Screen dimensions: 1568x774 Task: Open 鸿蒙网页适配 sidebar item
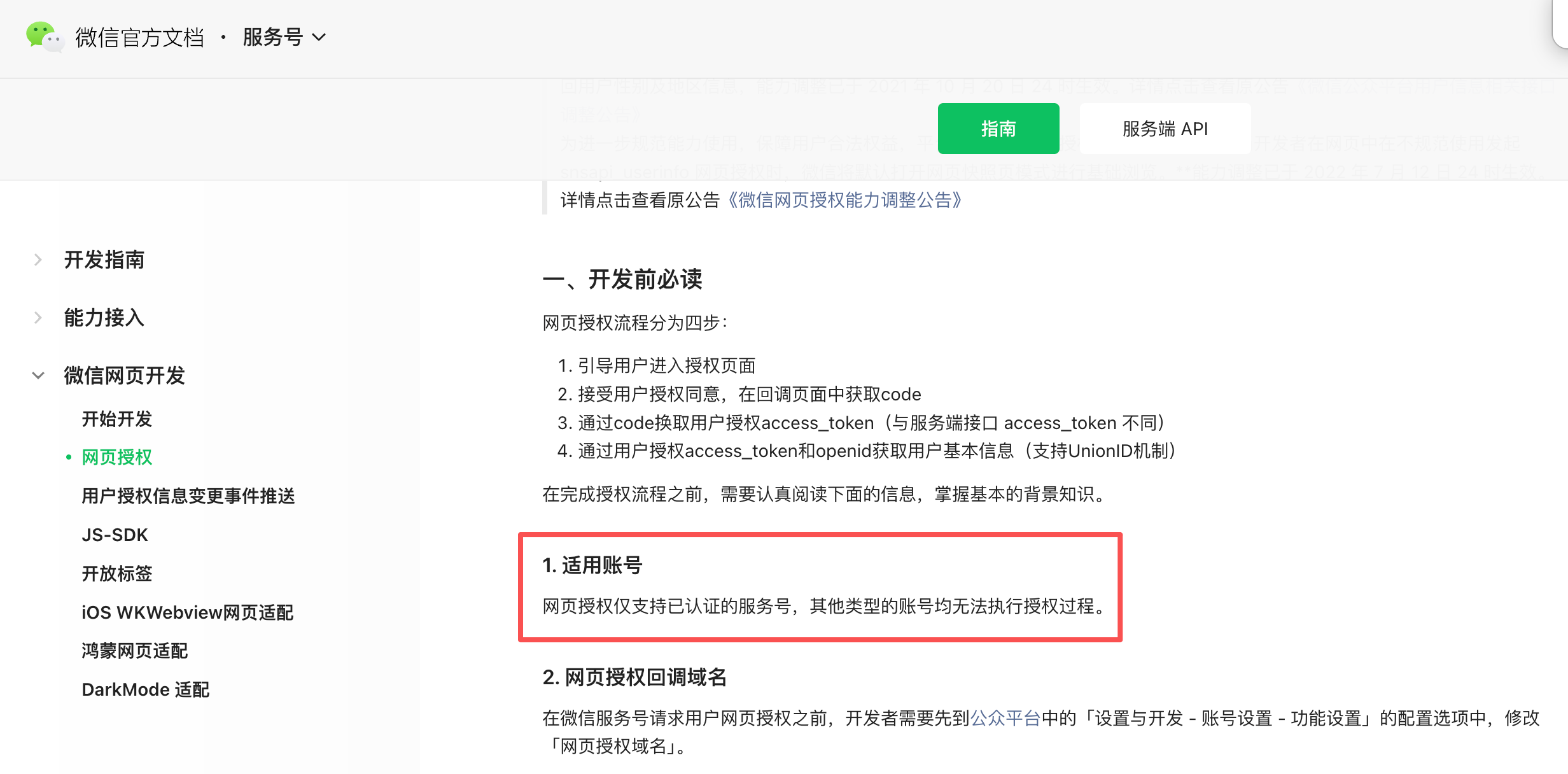pyautogui.click(x=135, y=651)
